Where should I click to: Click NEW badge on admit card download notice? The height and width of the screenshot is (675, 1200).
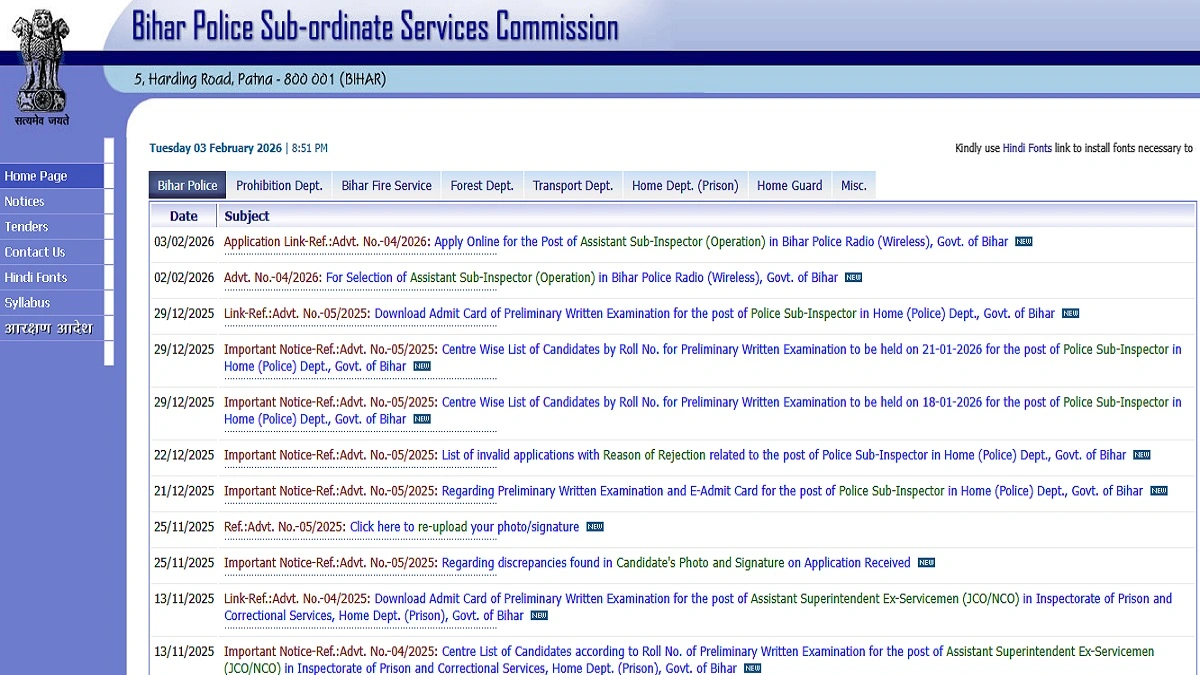pyautogui.click(x=1069, y=313)
